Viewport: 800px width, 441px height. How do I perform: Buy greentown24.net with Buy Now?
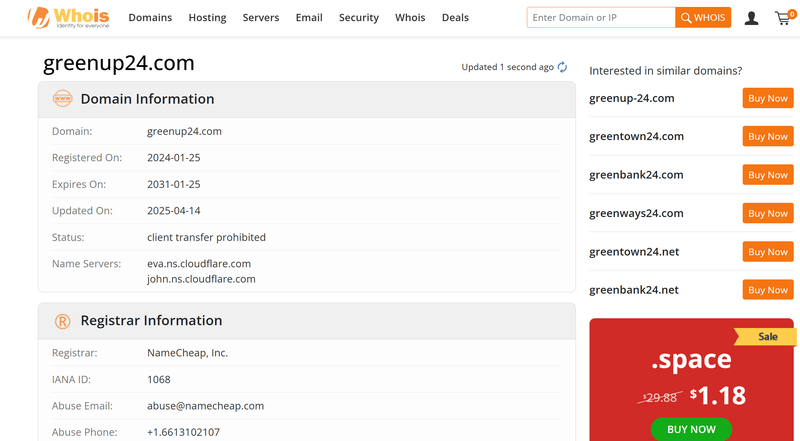pyautogui.click(x=768, y=252)
